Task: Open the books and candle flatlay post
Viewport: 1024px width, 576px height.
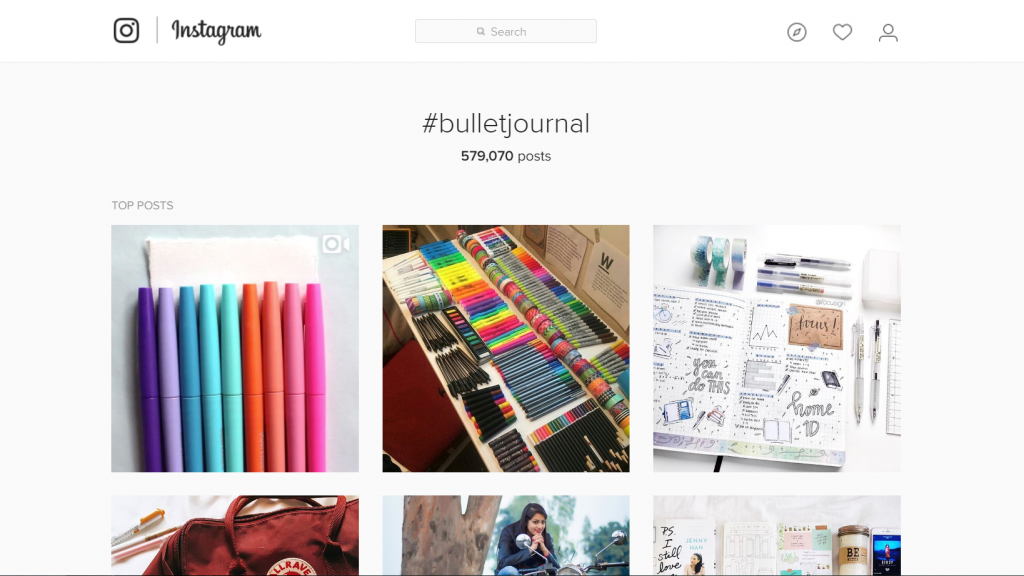Action: 777,536
